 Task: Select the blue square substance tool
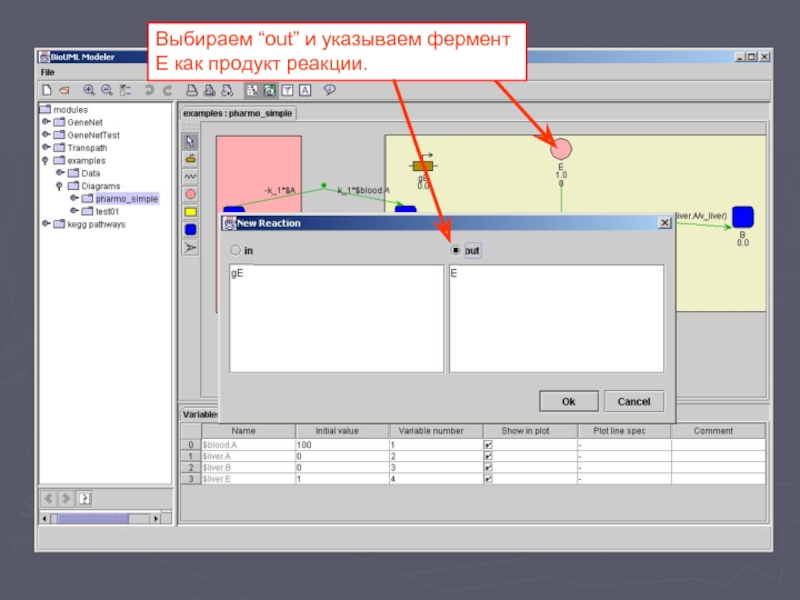click(190, 230)
